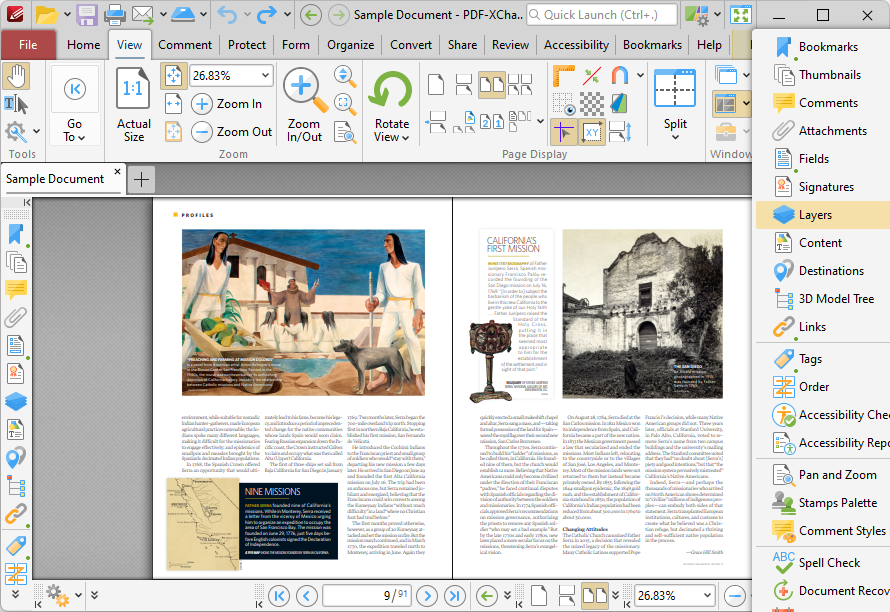Open the Bookmarks icon in left sidebar
The width and height of the screenshot is (890, 612).
click(16, 234)
